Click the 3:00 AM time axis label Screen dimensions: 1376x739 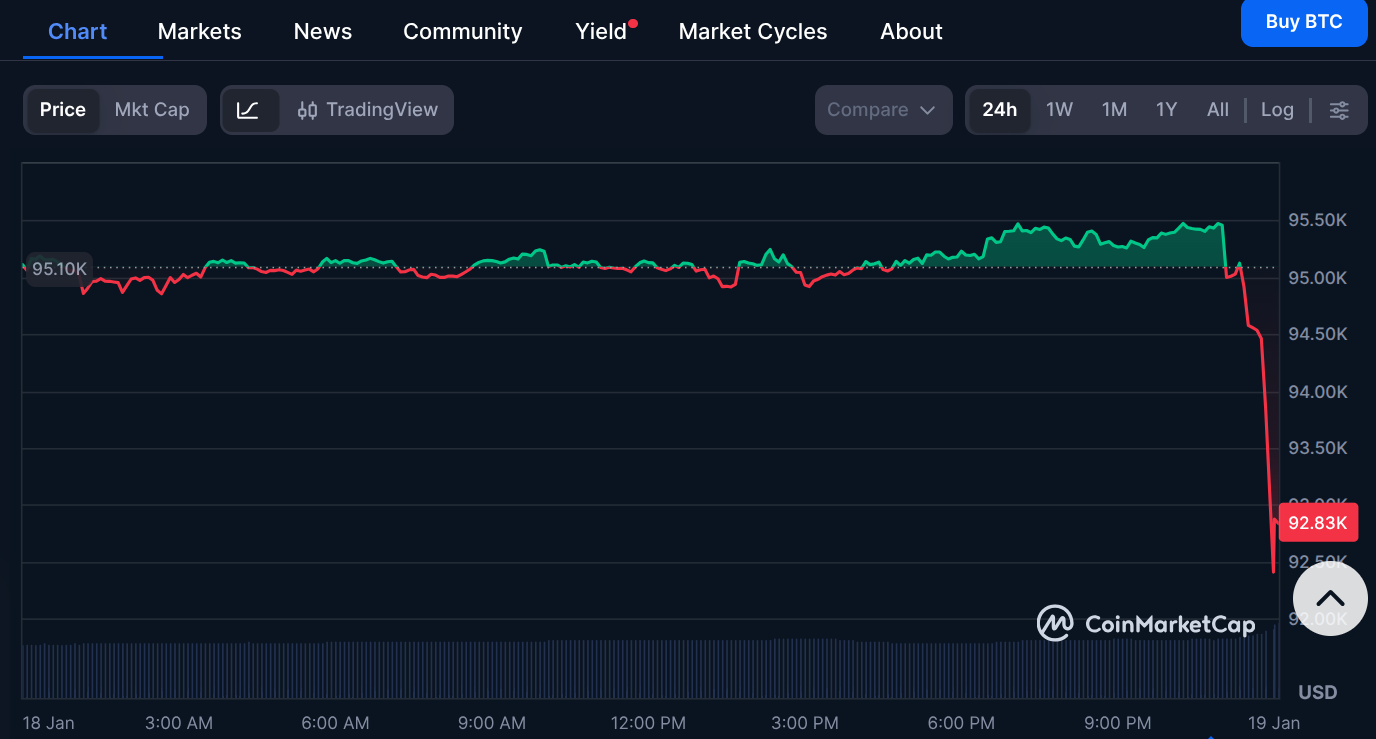(x=179, y=723)
